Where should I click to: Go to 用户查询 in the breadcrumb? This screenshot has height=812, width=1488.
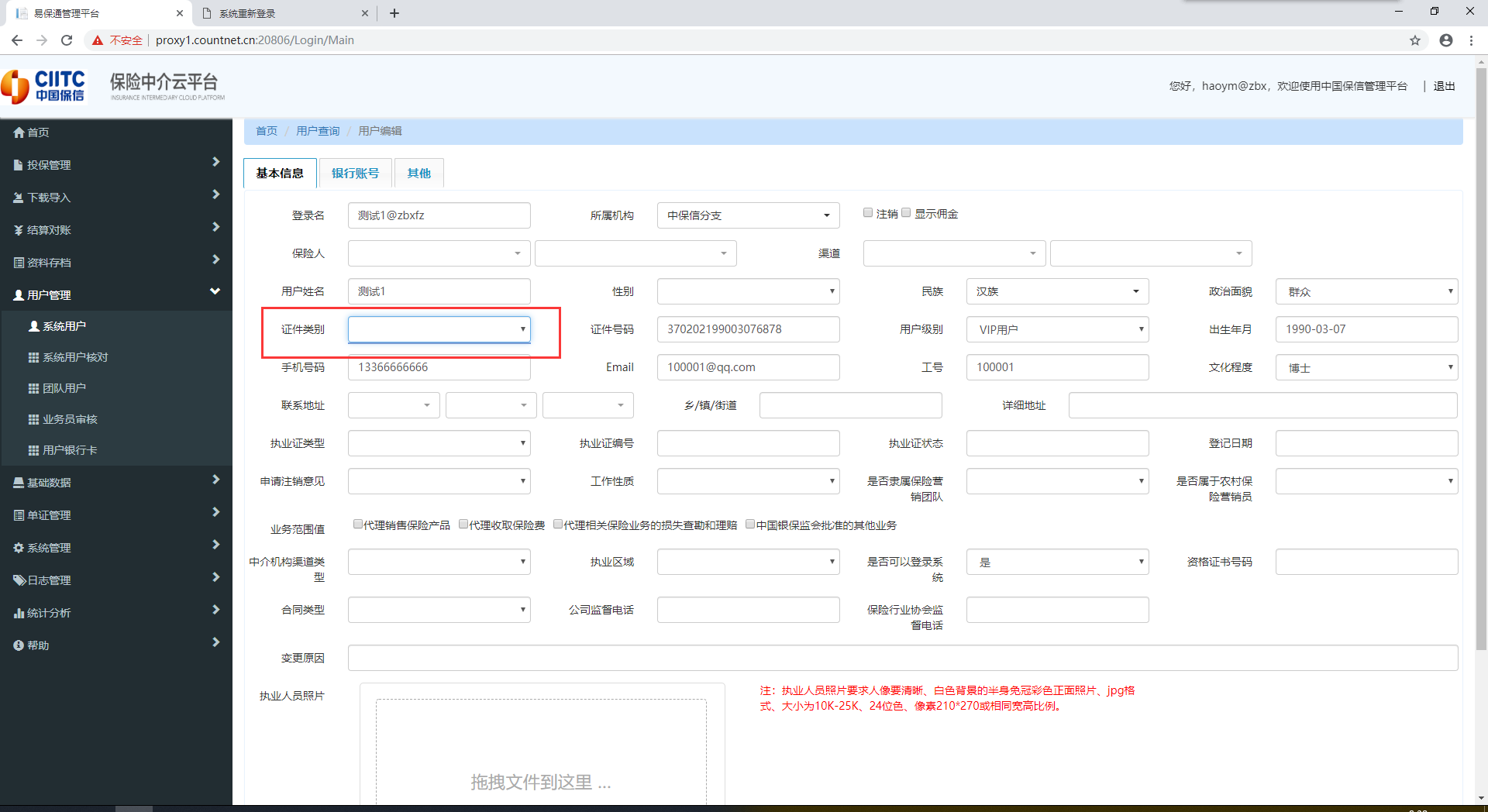tap(318, 131)
